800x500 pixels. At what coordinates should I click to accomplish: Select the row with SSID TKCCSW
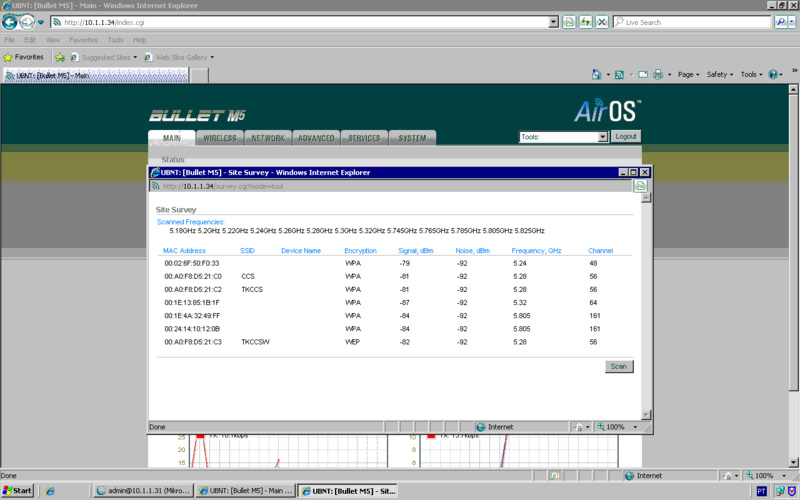(394, 342)
